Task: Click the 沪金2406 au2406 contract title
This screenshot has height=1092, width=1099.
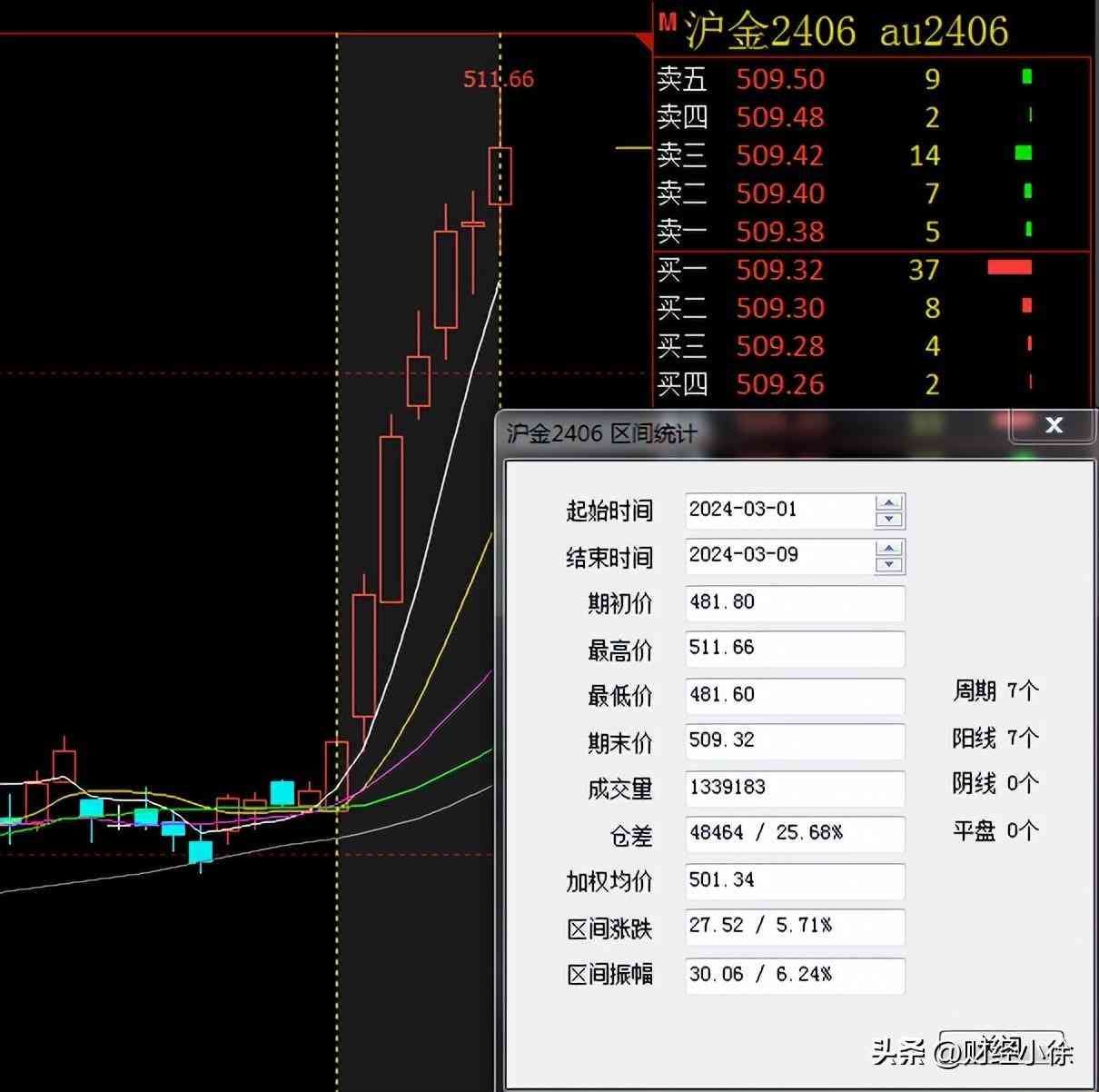Action: pos(846,31)
